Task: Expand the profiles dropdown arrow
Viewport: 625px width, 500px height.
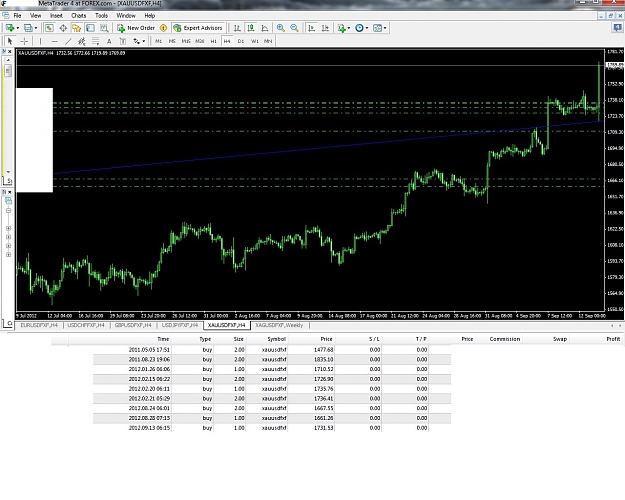Action: pyautogui.click(x=36, y=28)
